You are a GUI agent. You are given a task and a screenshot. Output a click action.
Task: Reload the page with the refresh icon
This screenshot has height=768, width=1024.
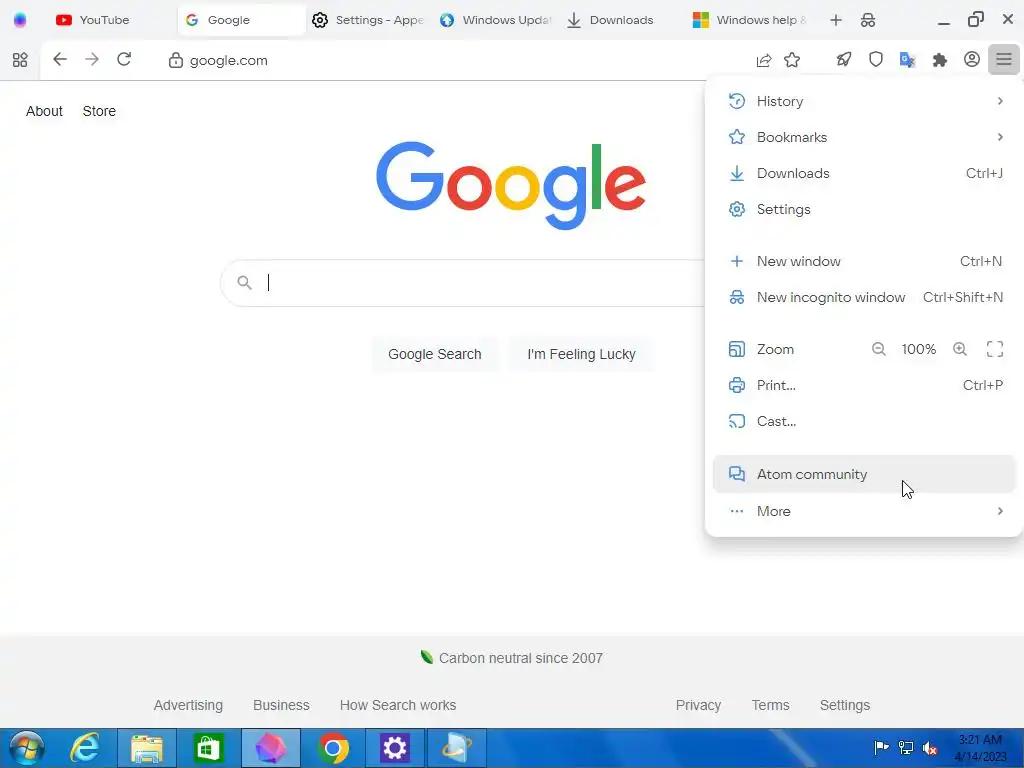click(x=124, y=59)
